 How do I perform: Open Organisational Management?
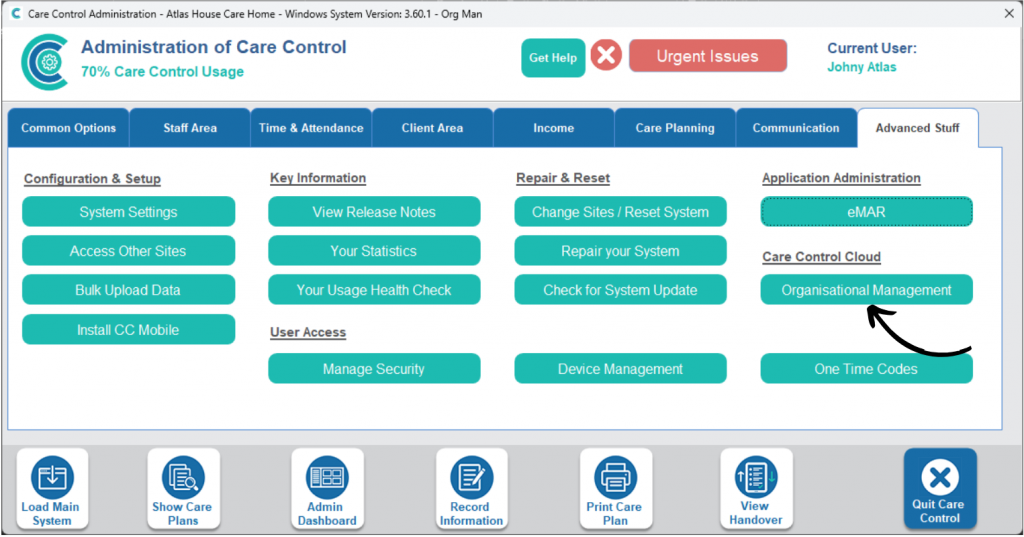(867, 290)
